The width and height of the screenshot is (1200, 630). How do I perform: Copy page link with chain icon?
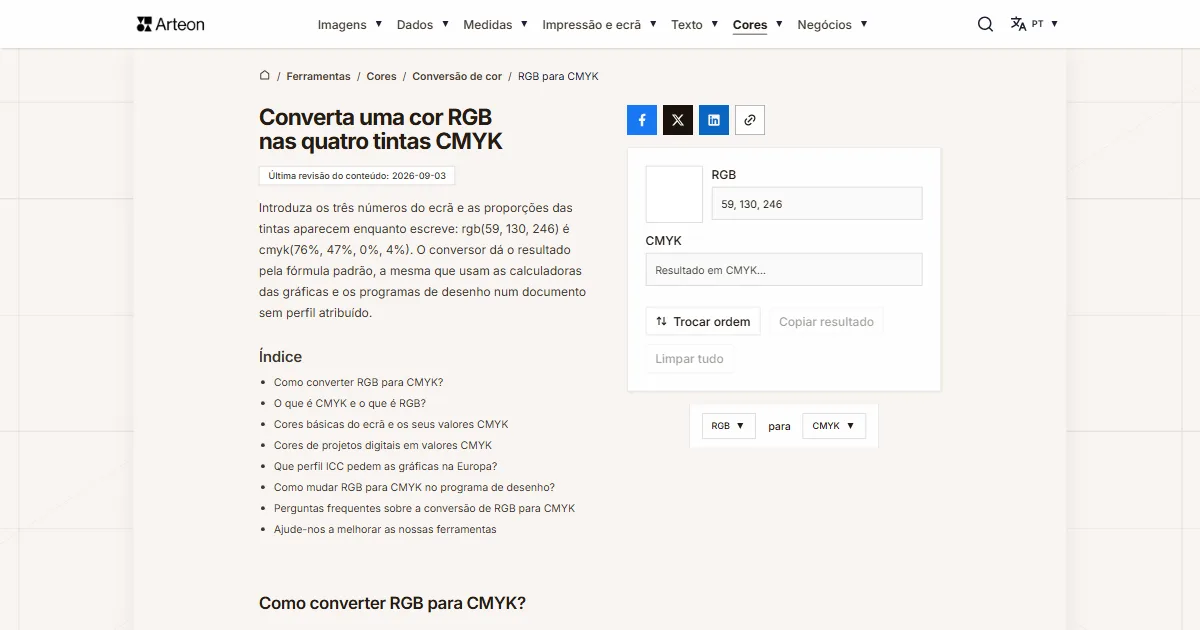click(x=750, y=120)
